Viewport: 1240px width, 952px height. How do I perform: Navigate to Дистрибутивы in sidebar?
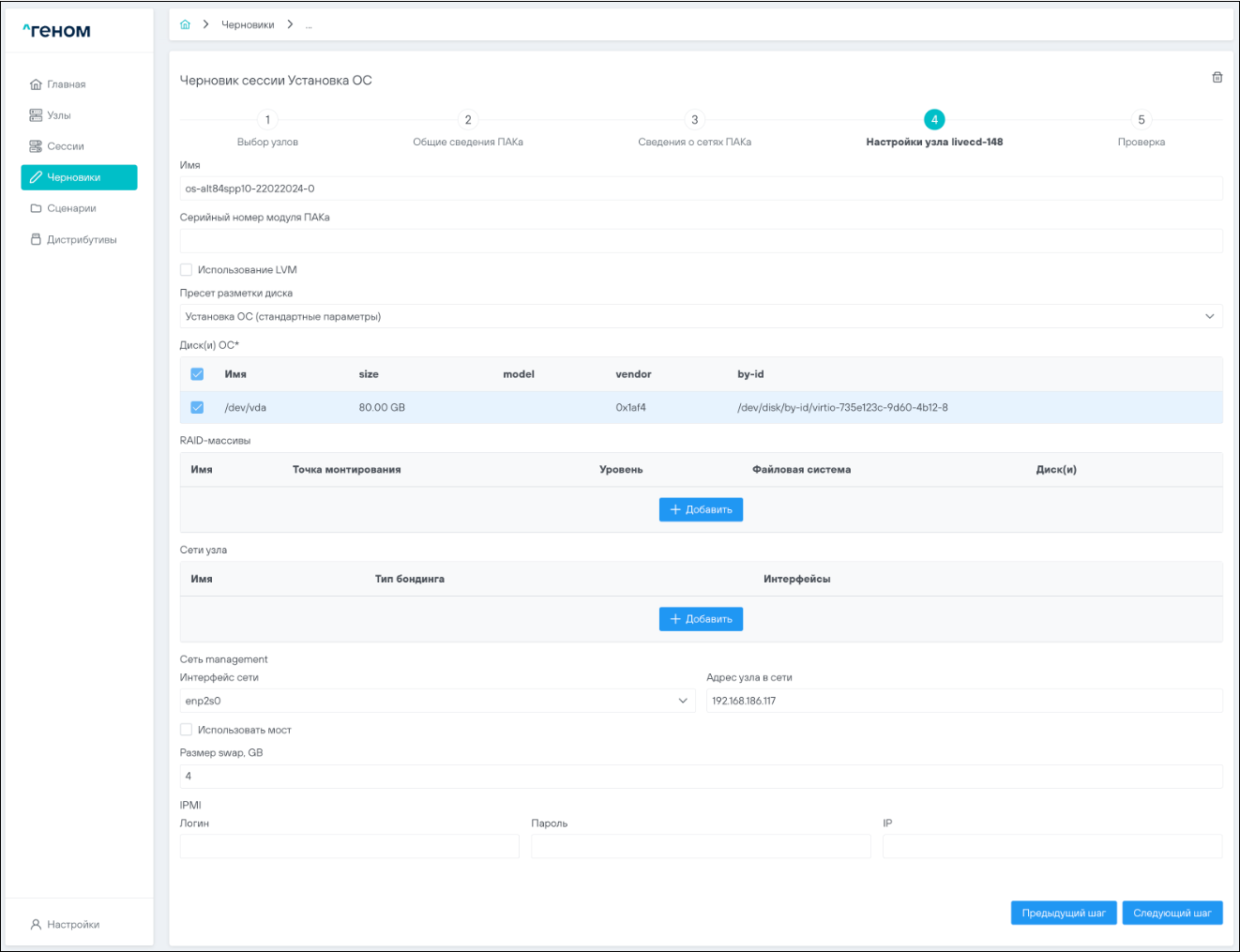tap(81, 239)
